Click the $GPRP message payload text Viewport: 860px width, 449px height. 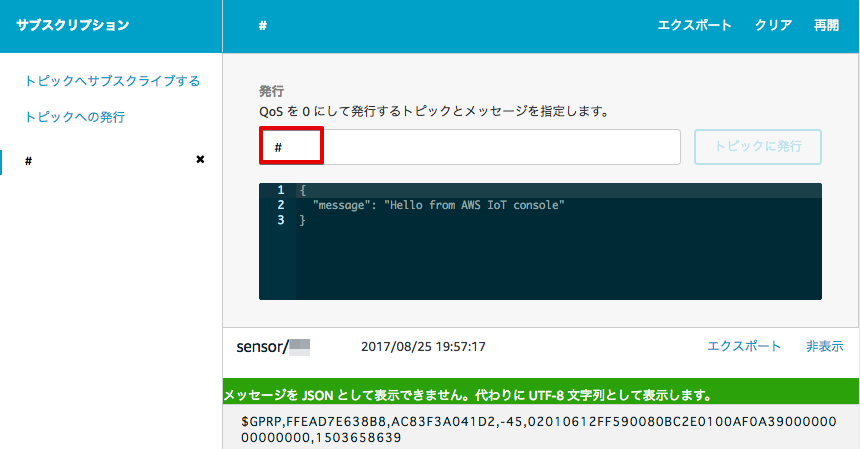point(539,429)
